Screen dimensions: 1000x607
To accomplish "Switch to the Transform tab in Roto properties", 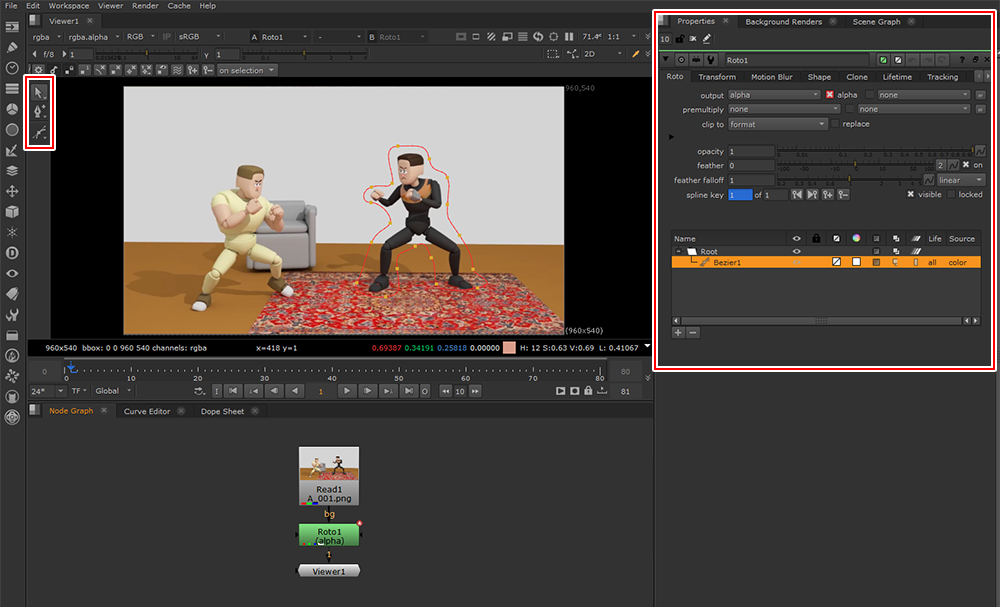I will [717, 77].
